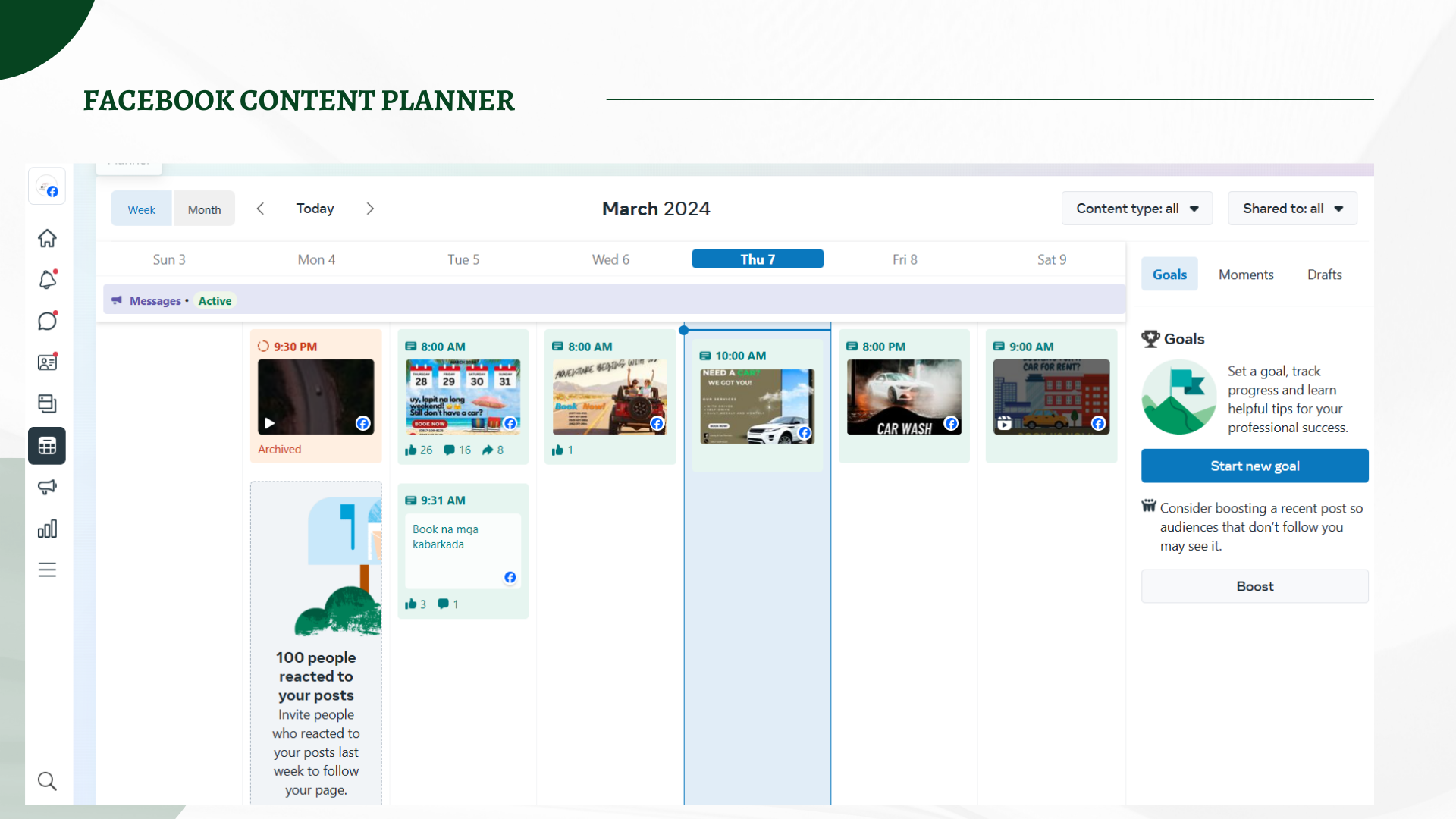Image resolution: width=1456 pixels, height=819 pixels.
Task: Open the Insights bar chart icon
Action: coord(47,529)
